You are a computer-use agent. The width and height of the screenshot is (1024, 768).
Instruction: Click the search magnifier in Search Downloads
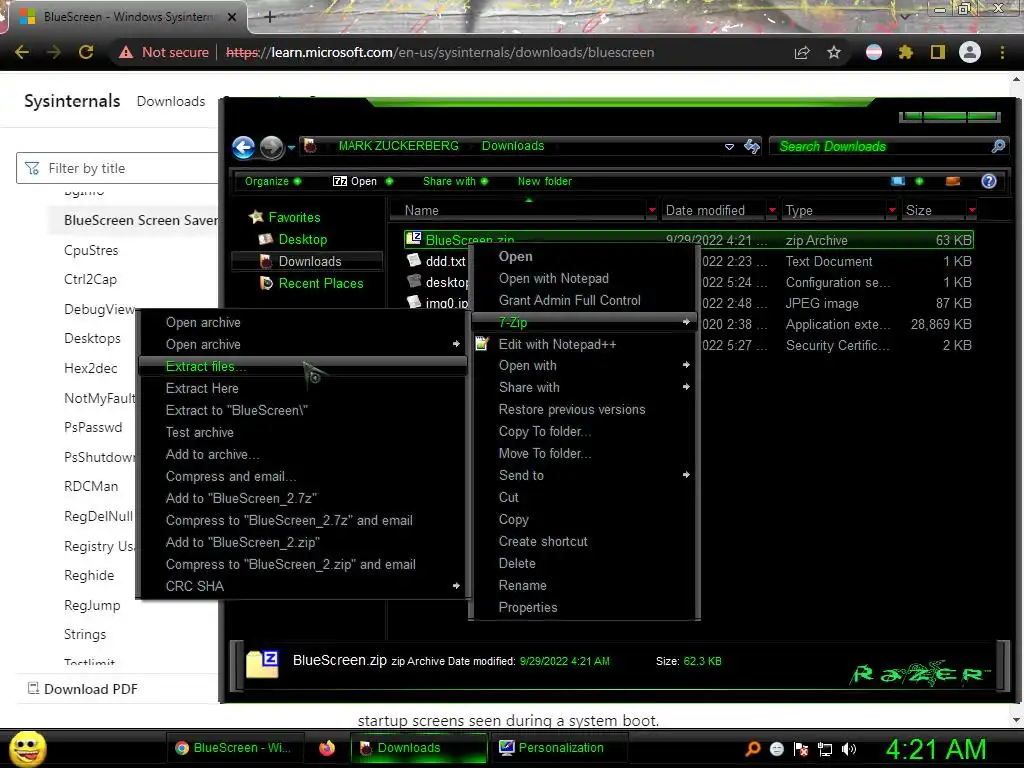tap(997, 146)
